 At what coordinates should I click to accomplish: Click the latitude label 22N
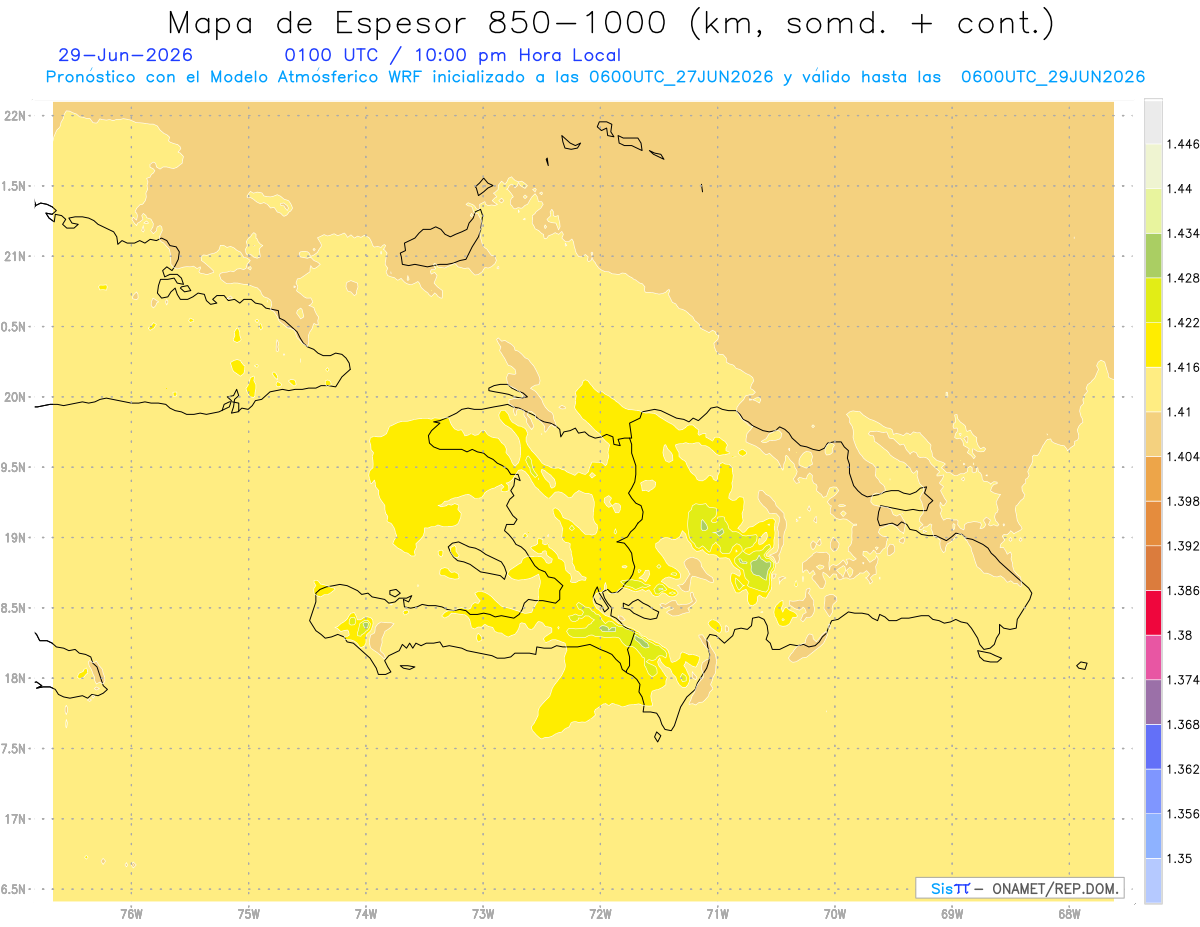(x=17, y=116)
